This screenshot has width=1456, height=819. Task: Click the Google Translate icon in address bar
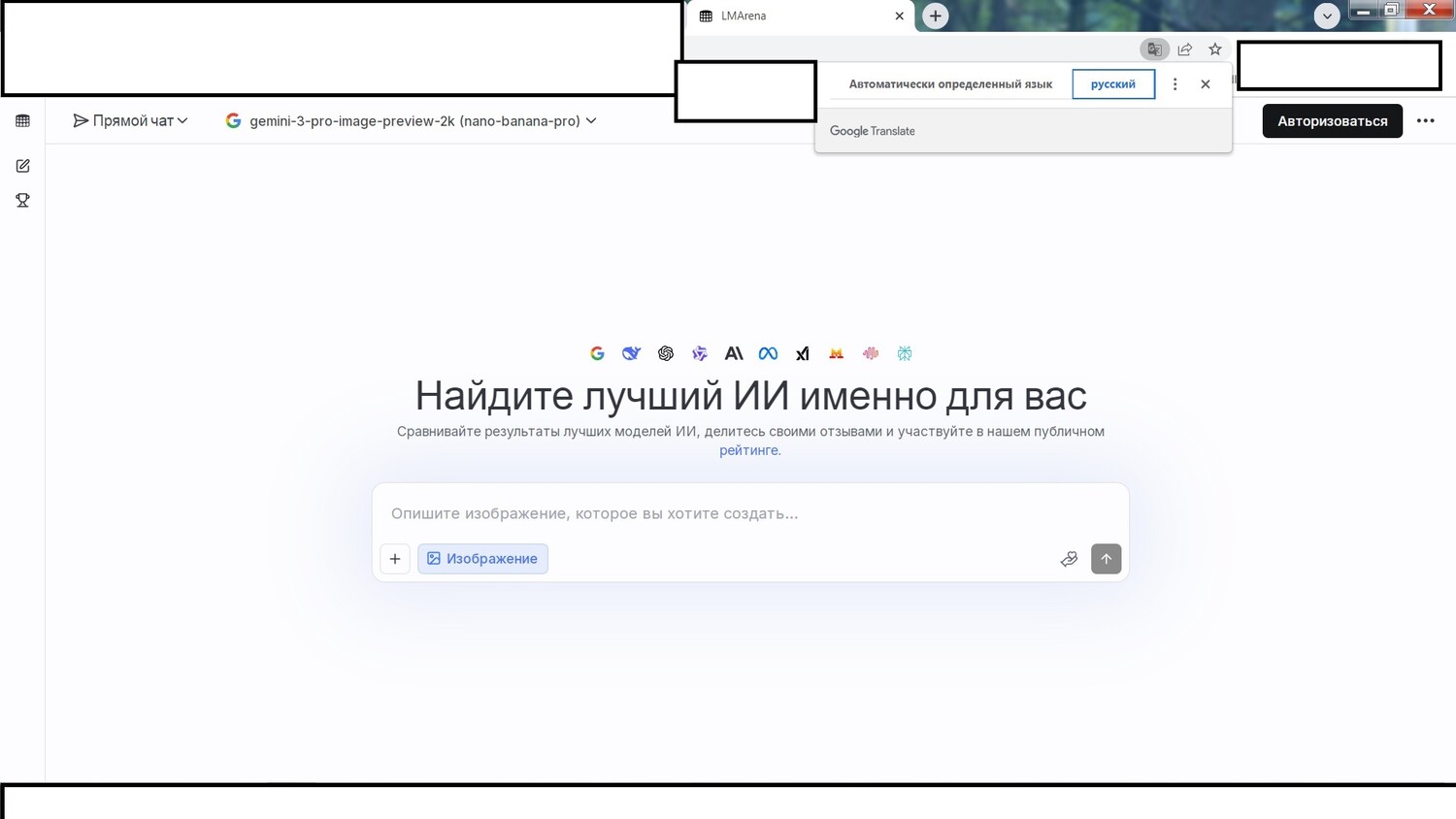[x=1154, y=49]
